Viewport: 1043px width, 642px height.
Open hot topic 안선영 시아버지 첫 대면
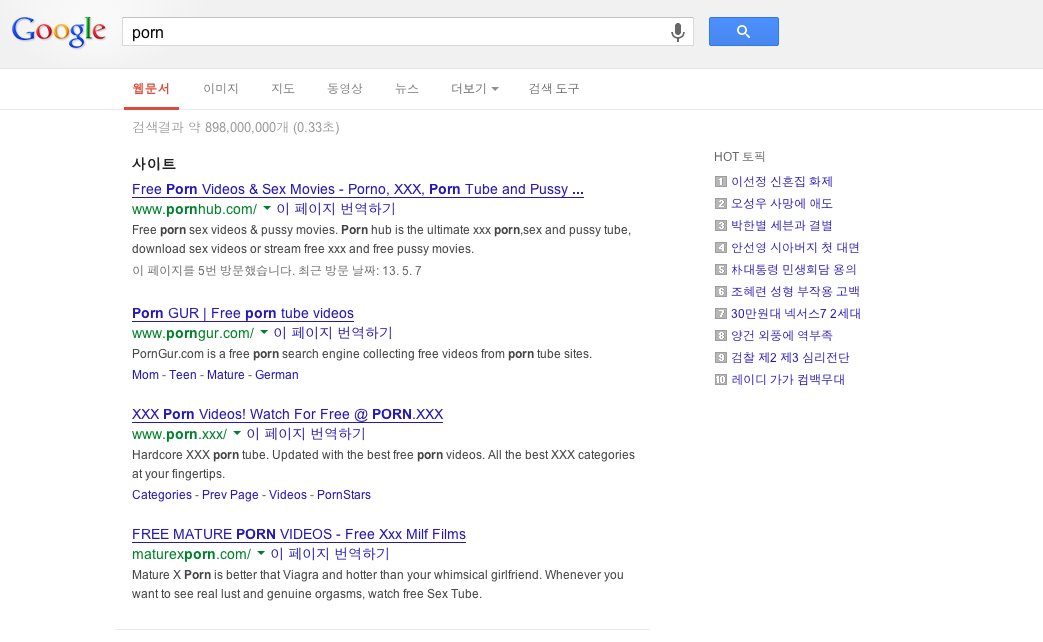pos(796,247)
